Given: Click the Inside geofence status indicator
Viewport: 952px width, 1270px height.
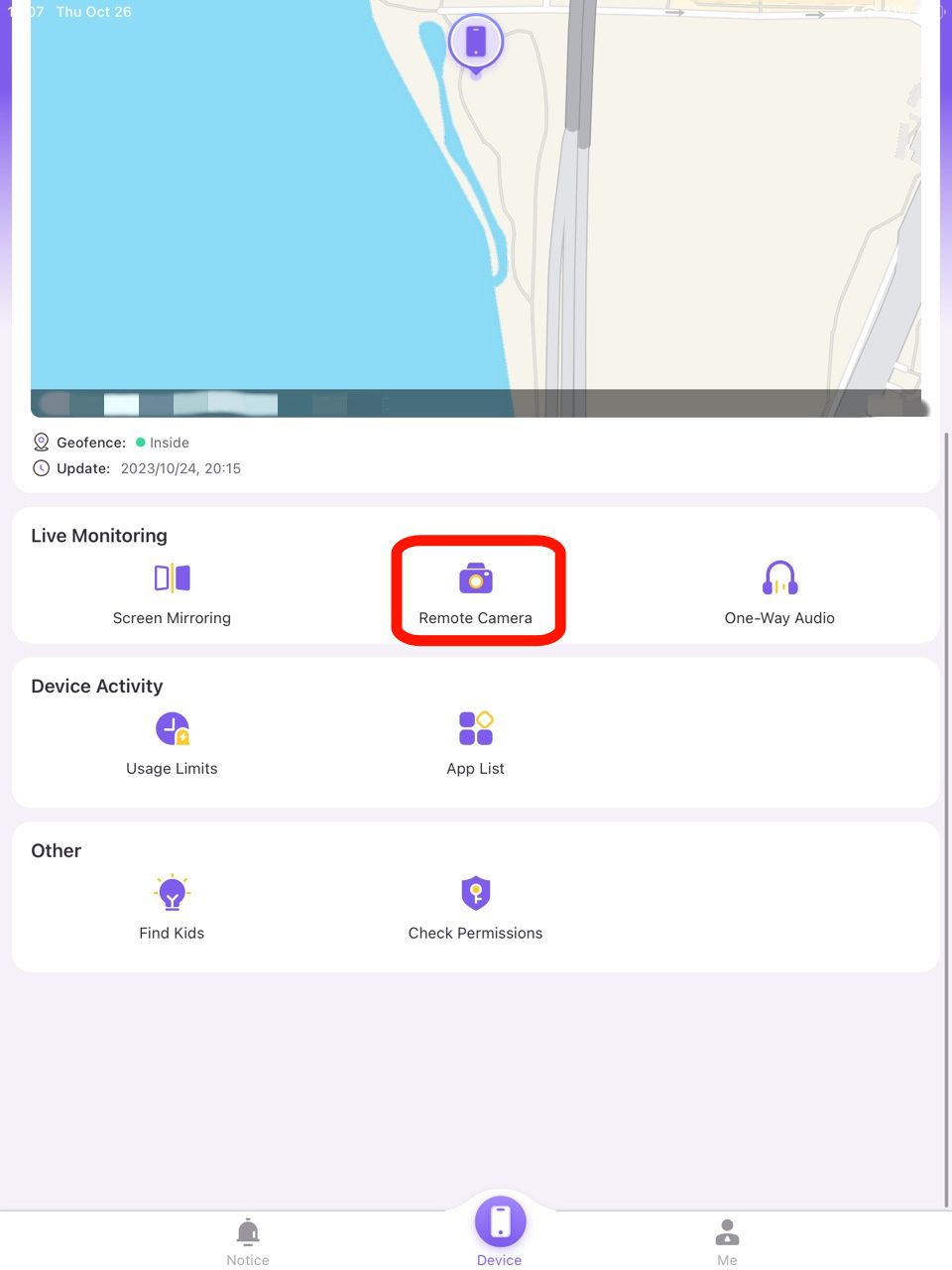Looking at the screenshot, I should (163, 442).
